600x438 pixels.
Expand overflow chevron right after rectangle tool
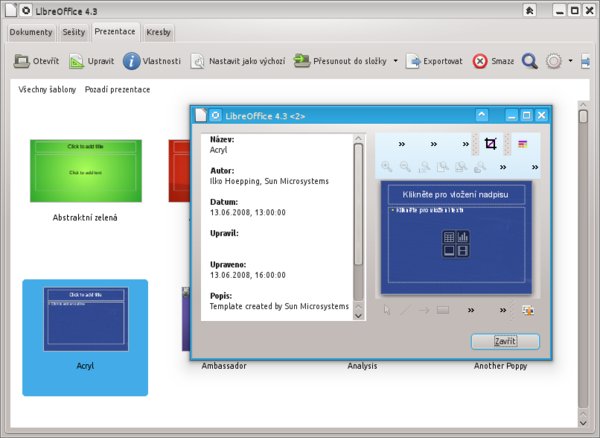click(x=471, y=310)
